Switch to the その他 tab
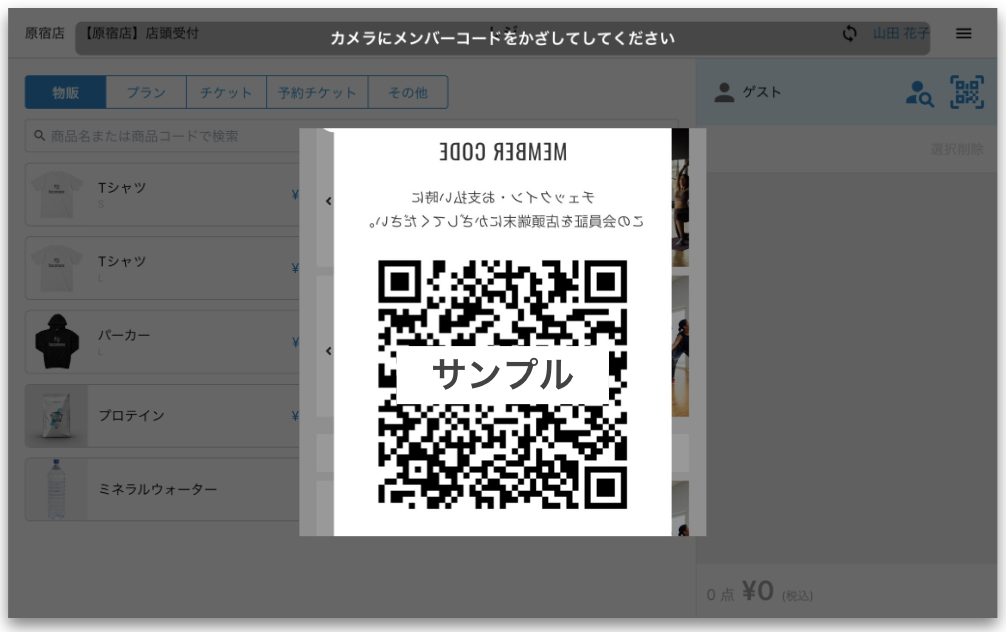1006x632 pixels. [407, 93]
